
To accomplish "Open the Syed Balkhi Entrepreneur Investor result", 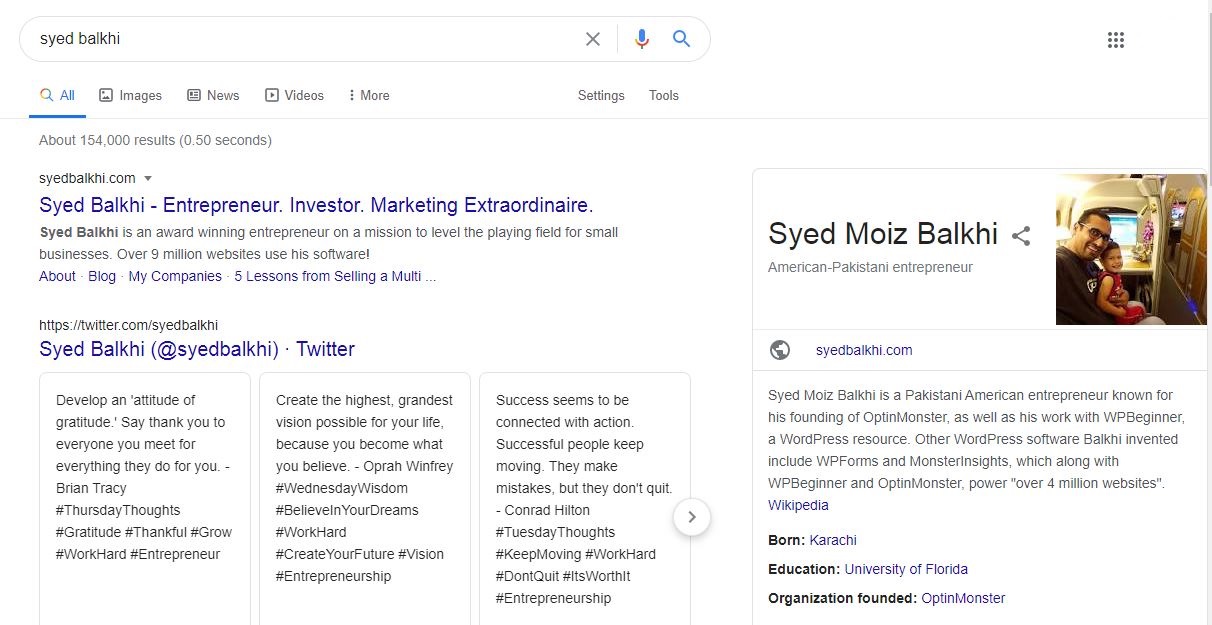I will tap(316, 206).
